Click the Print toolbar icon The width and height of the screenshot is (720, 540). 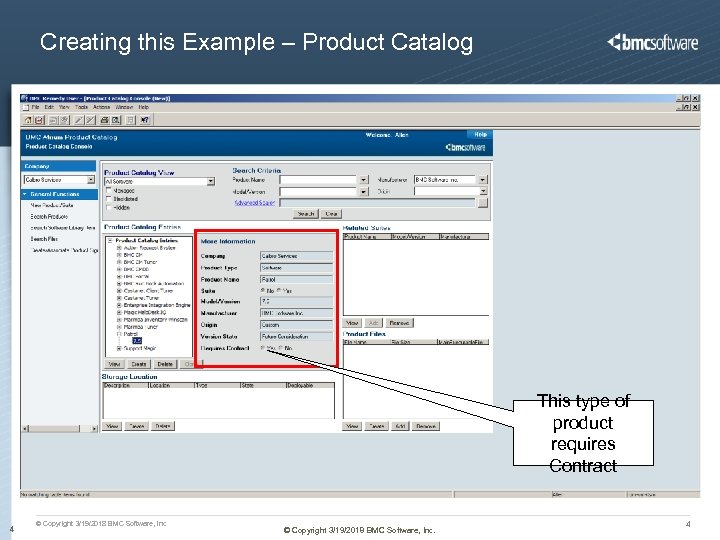pyautogui.click(x=105, y=120)
